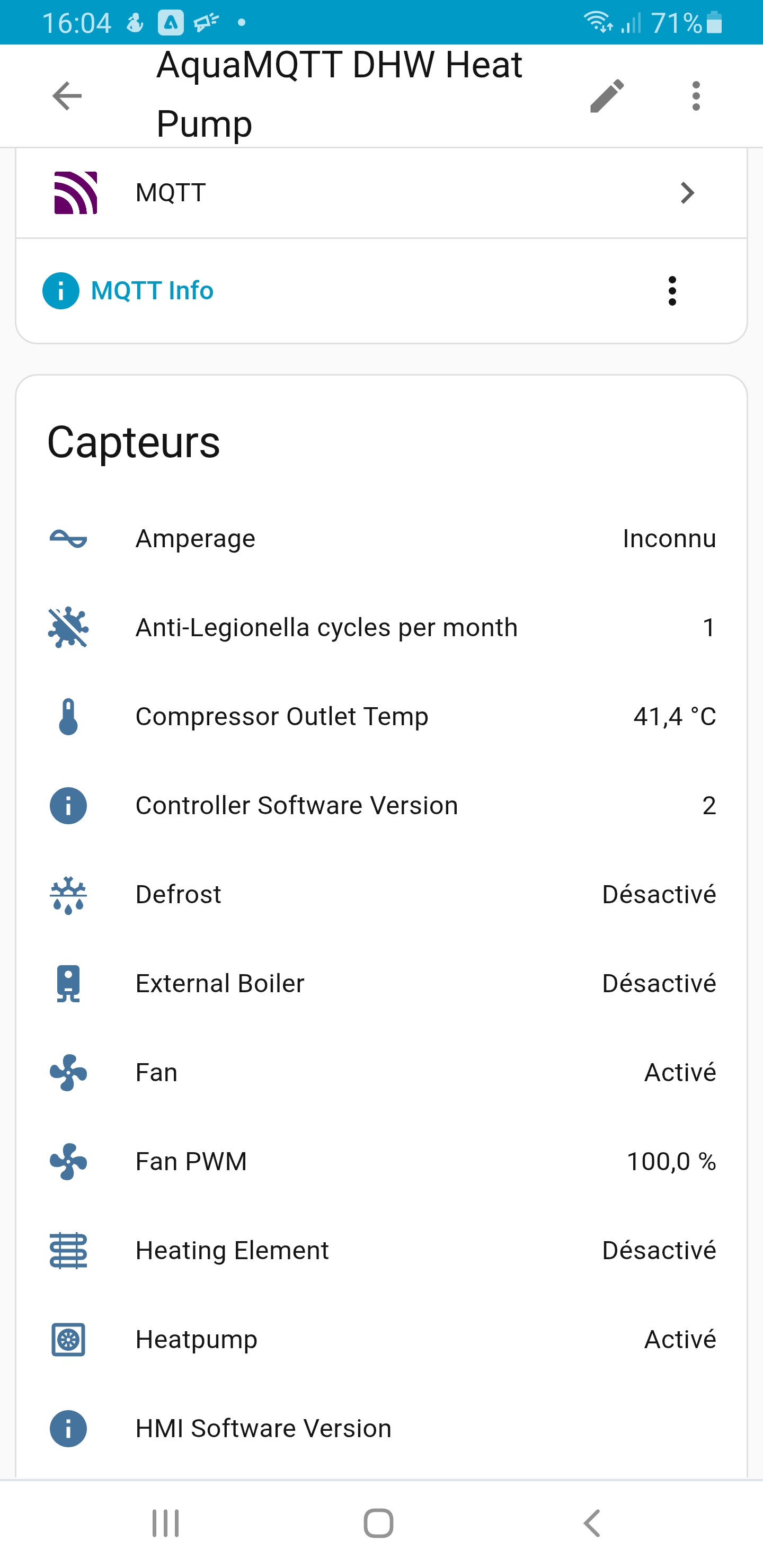Tap the purple MQTT integration logo
The width and height of the screenshot is (763, 1568).
(76, 193)
